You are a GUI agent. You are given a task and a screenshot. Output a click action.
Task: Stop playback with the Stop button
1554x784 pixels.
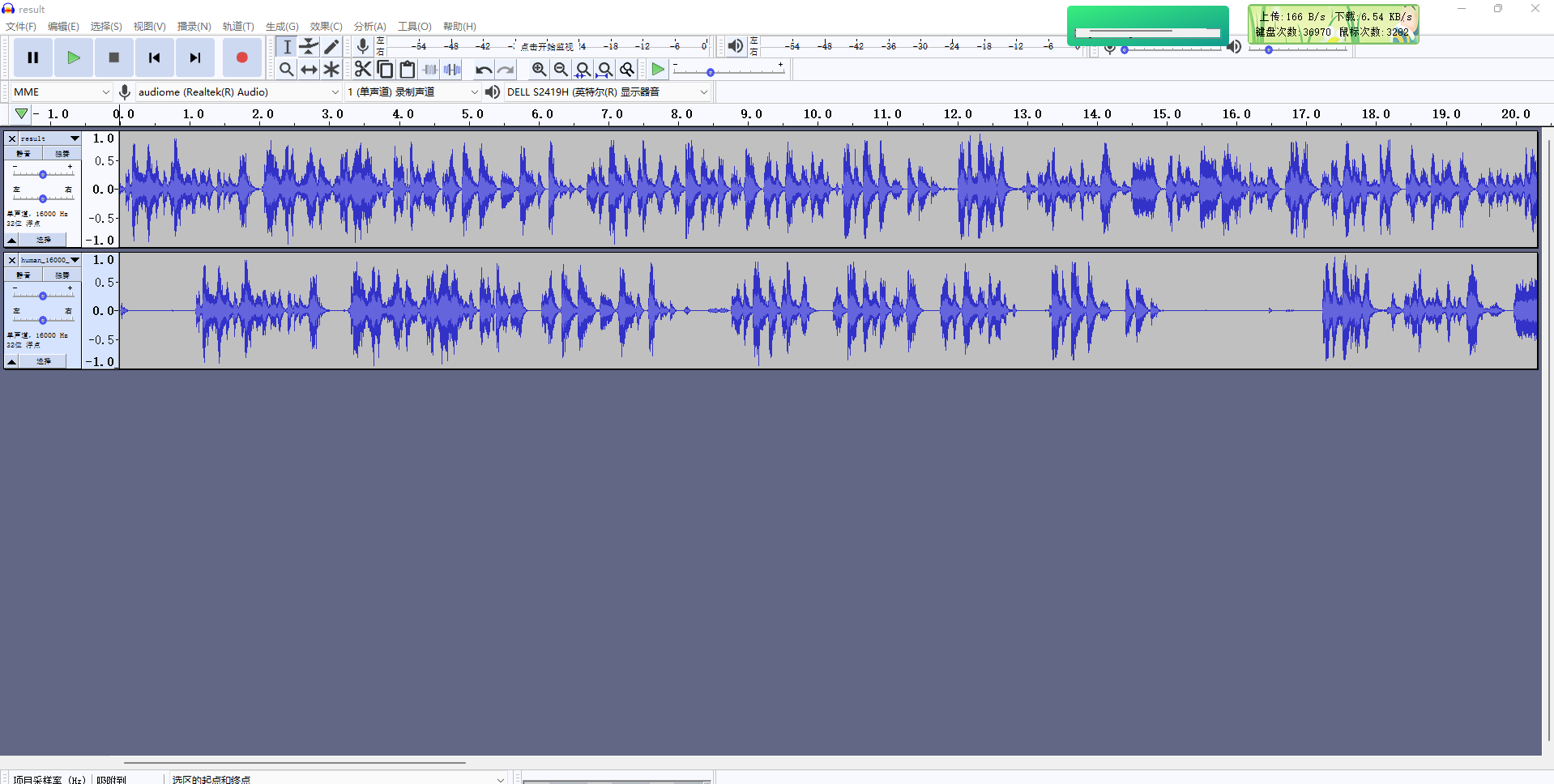coord(114,58)
